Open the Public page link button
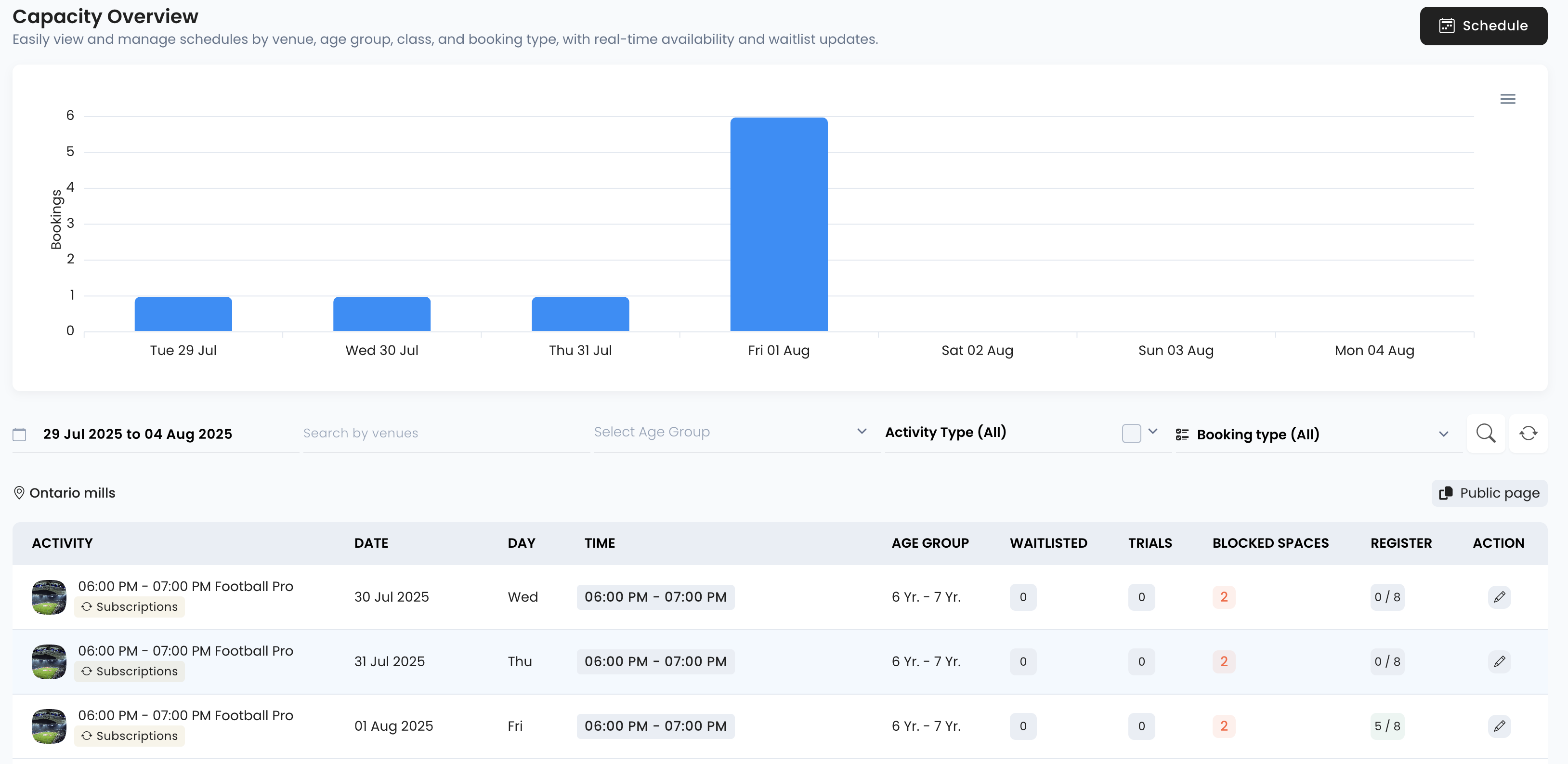 click(1489, 492)
